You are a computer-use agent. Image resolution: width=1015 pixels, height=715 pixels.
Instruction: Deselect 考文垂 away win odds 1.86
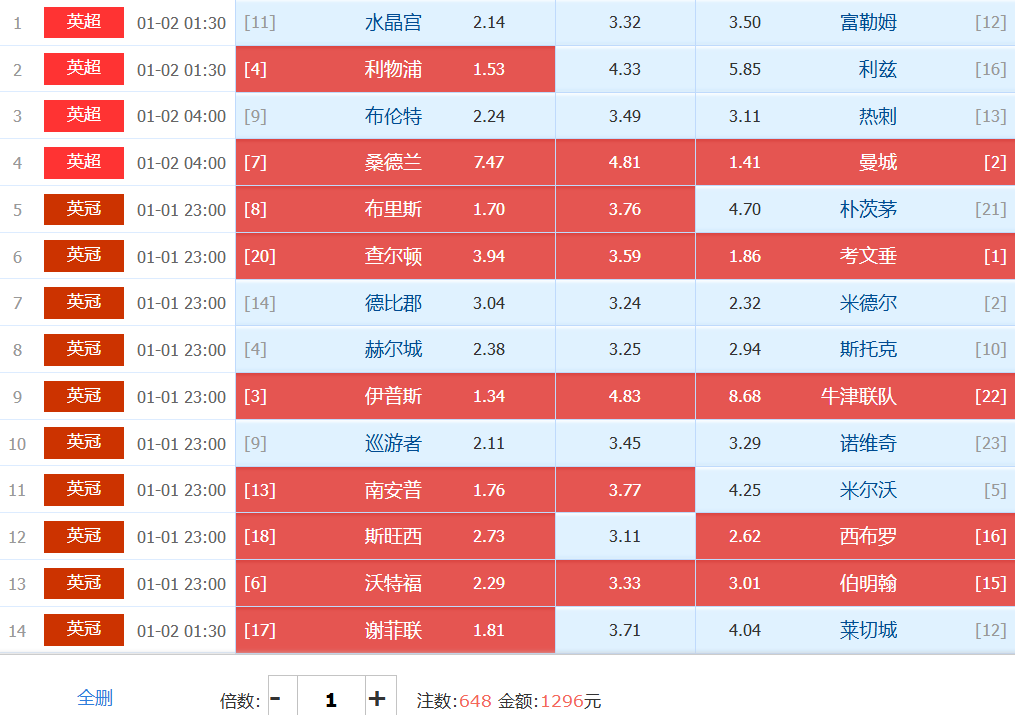tap(855, 256)
